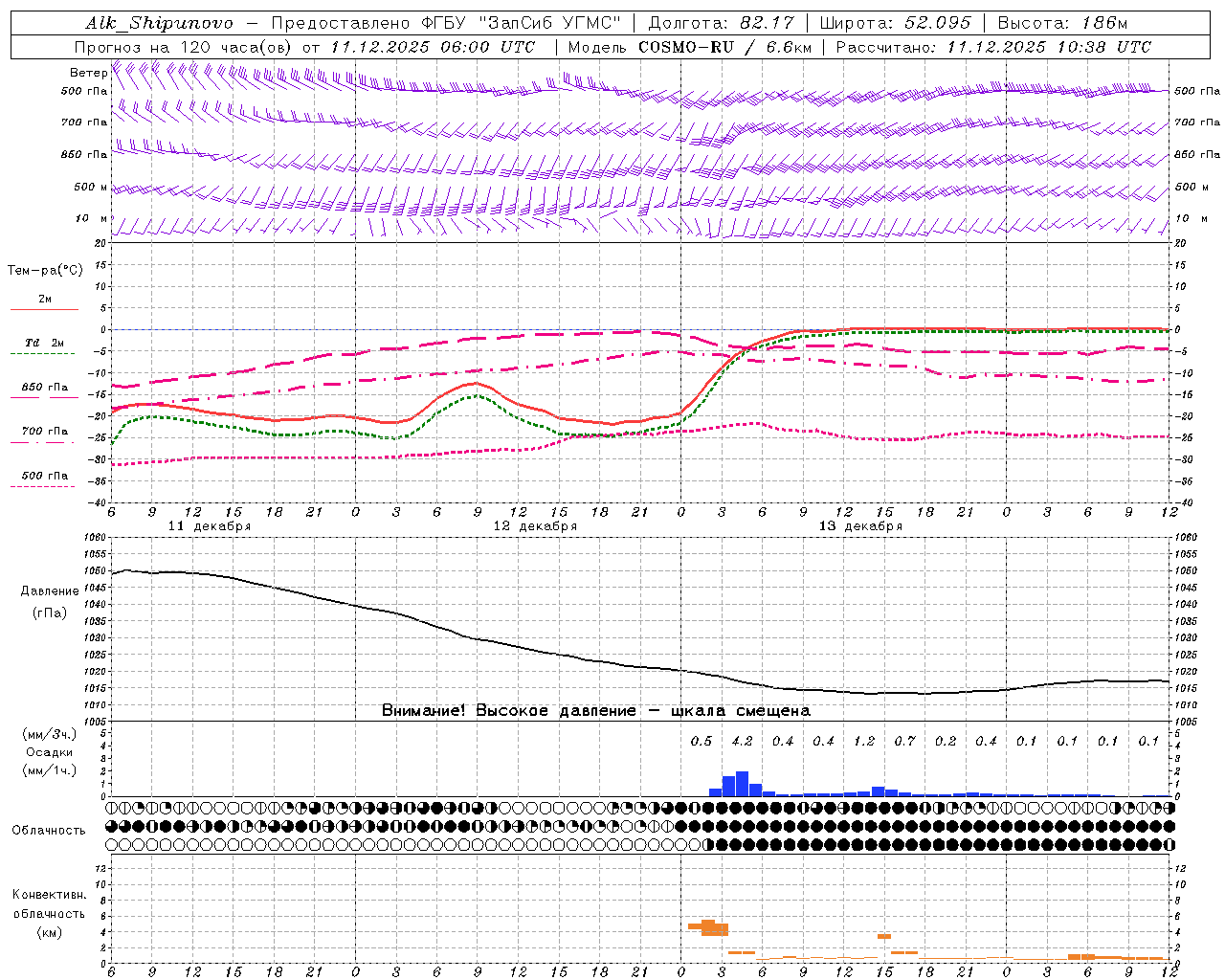Click the Ветер wind panel label
1225x980 pixels.
(89, 73)
